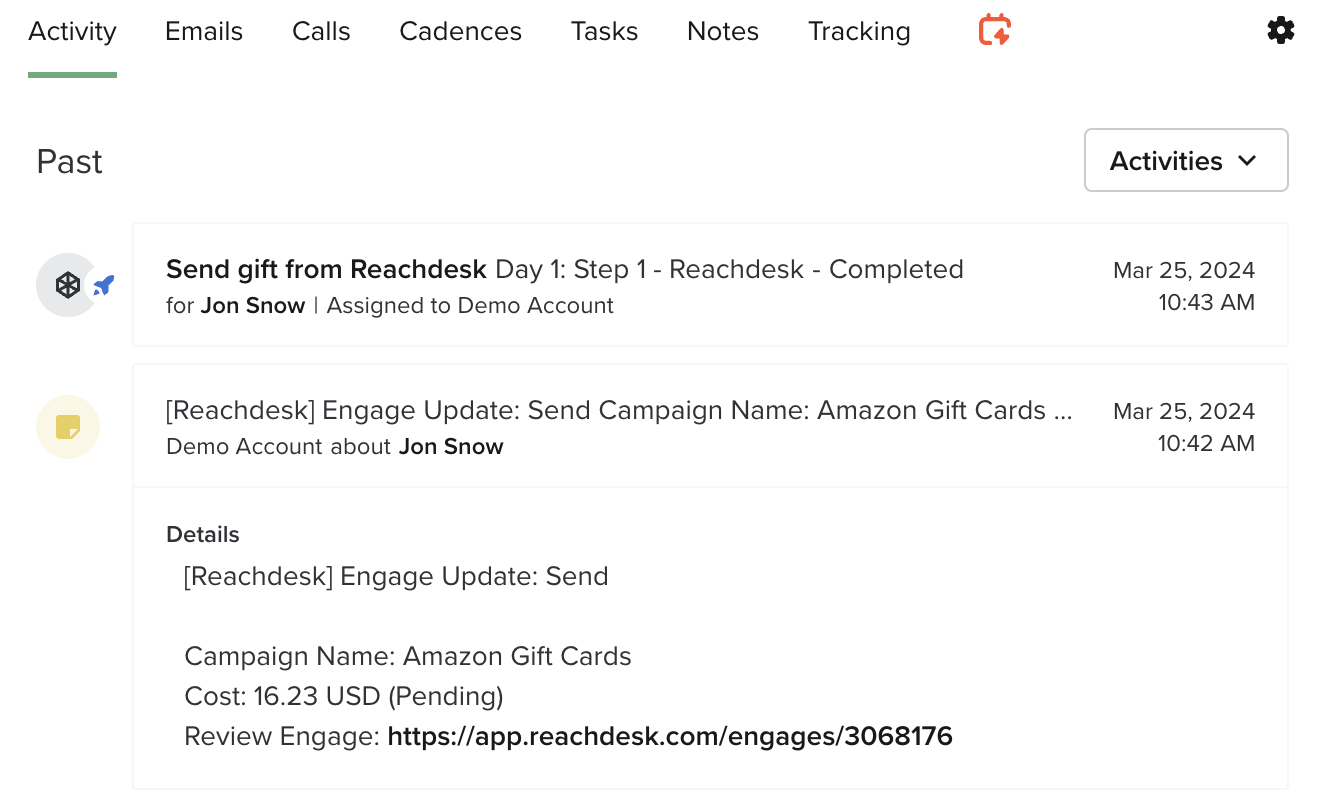Open the Reachdesk engage review link
The image size is (1320, 804).
point(669,736)
